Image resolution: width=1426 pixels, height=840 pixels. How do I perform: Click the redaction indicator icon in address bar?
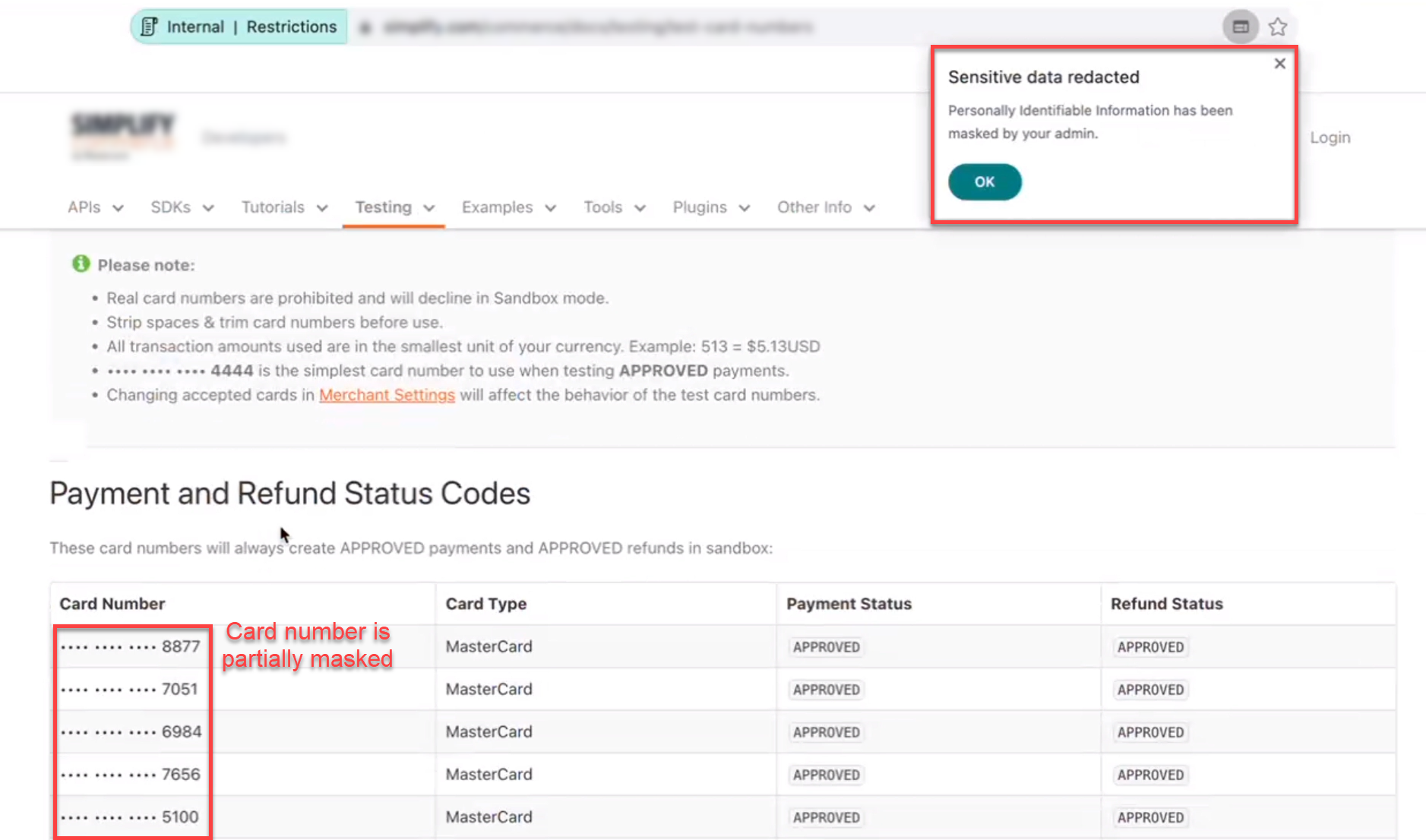pos(1240,27)
